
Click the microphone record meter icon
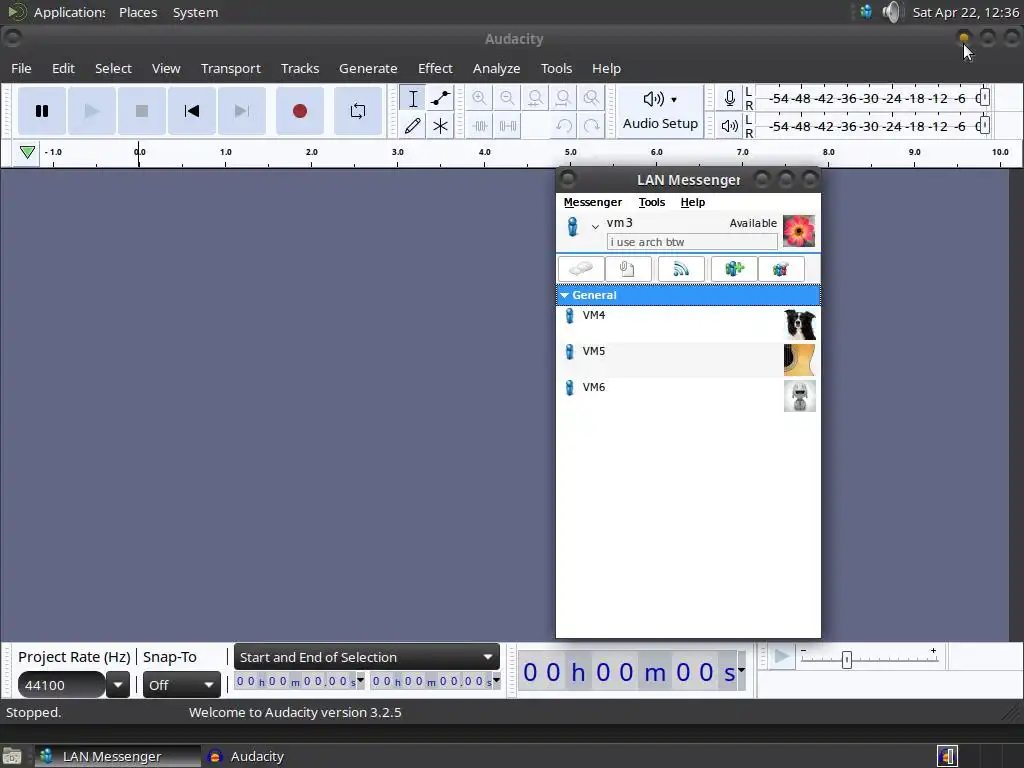pyautogui.click(x=729, y=99)
